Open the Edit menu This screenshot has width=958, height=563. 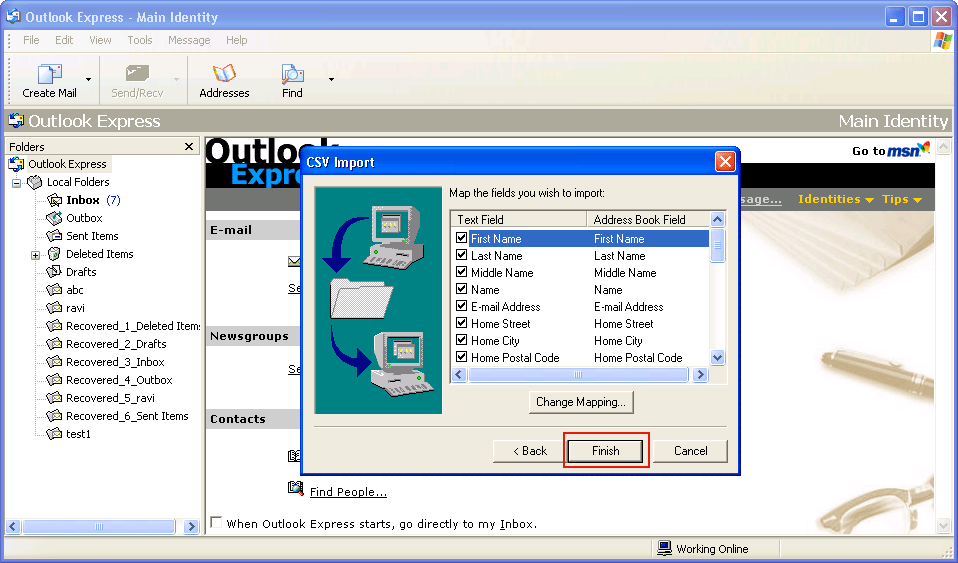click(64, 40)
